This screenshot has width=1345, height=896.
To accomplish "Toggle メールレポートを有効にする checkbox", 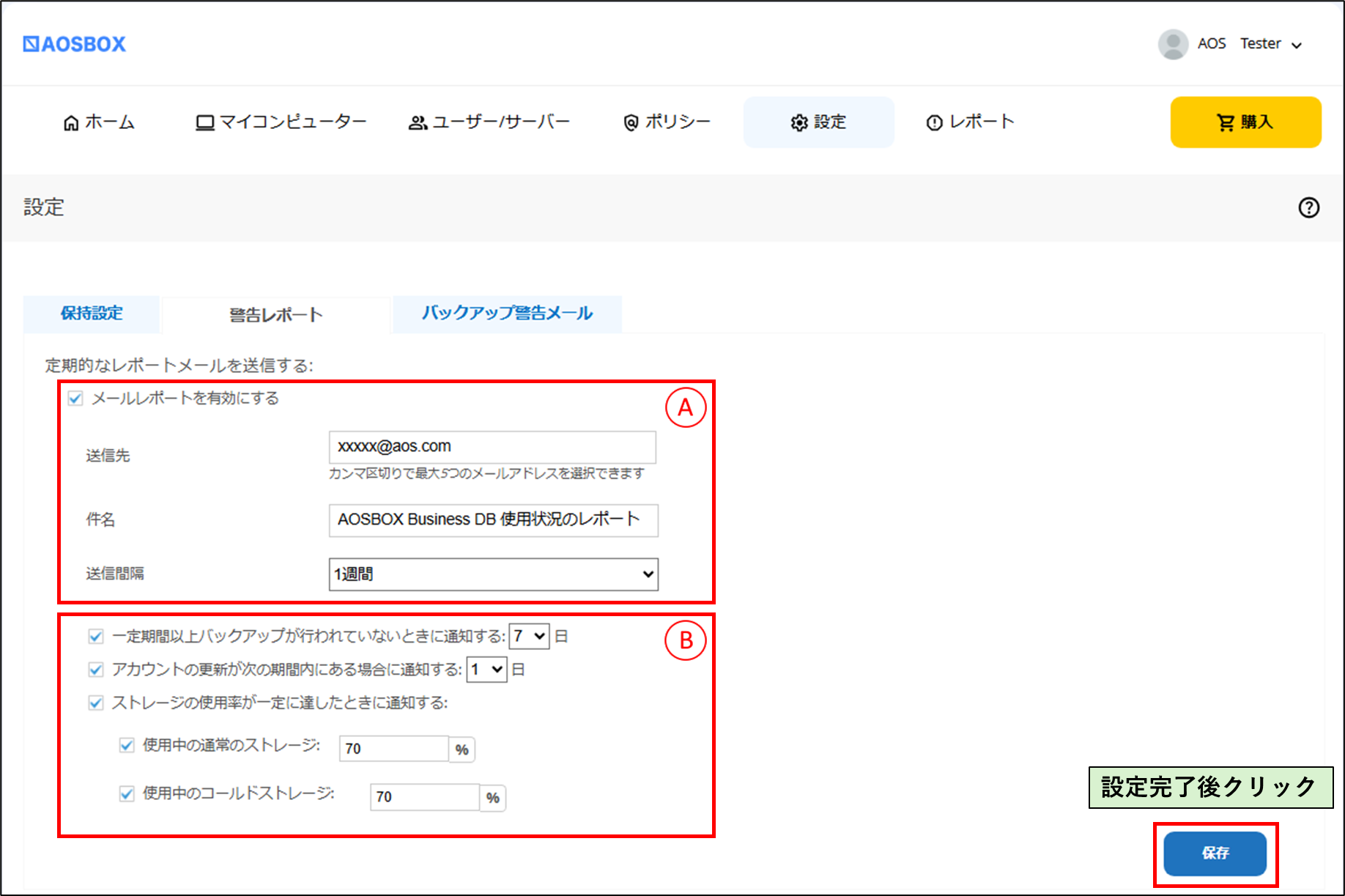I will click(75, 399).
